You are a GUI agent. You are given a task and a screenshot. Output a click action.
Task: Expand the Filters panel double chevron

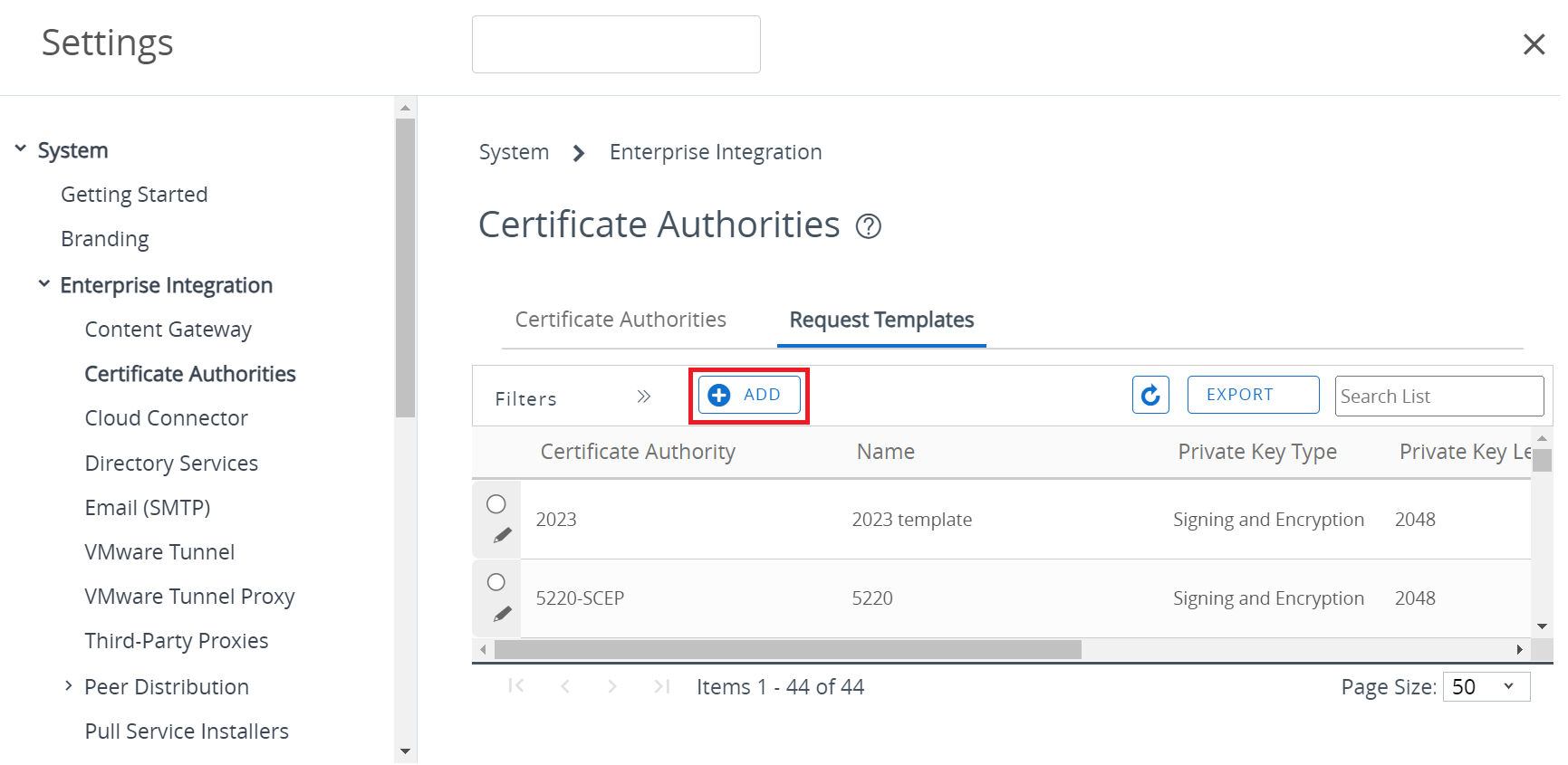pyautogui.click(x=643, y=397)
